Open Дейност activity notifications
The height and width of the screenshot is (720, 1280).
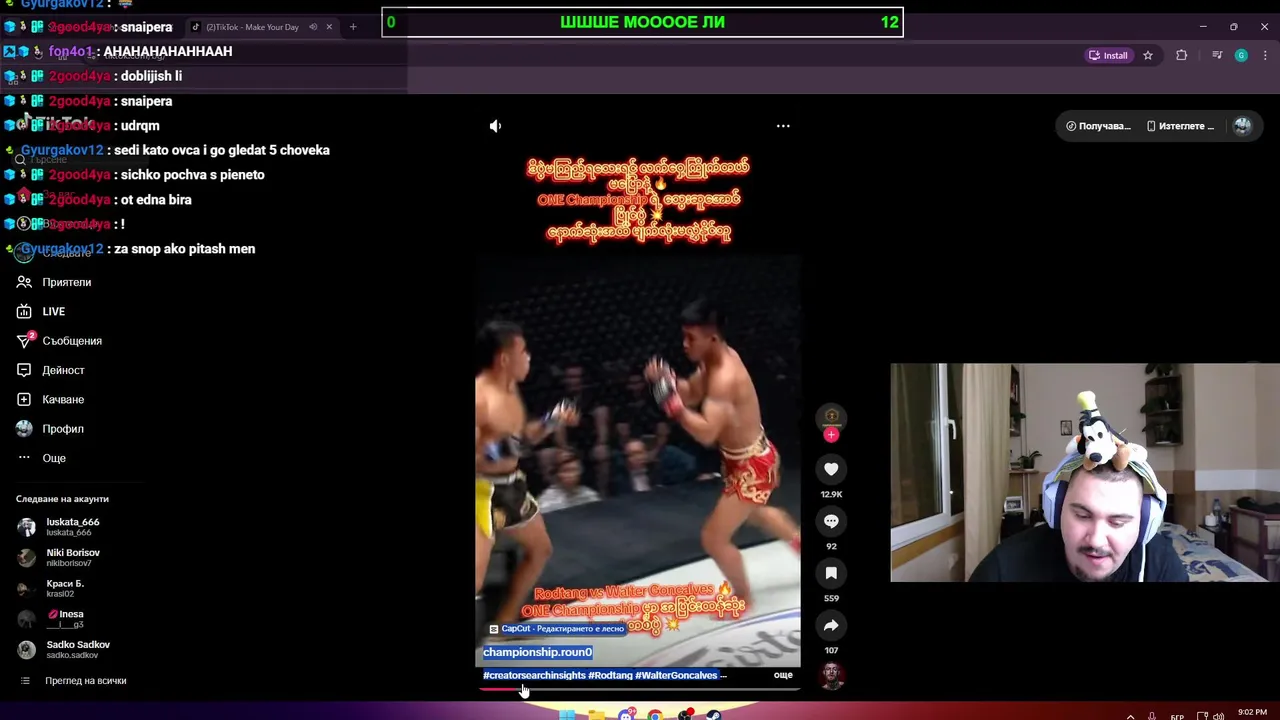point(63,370)
